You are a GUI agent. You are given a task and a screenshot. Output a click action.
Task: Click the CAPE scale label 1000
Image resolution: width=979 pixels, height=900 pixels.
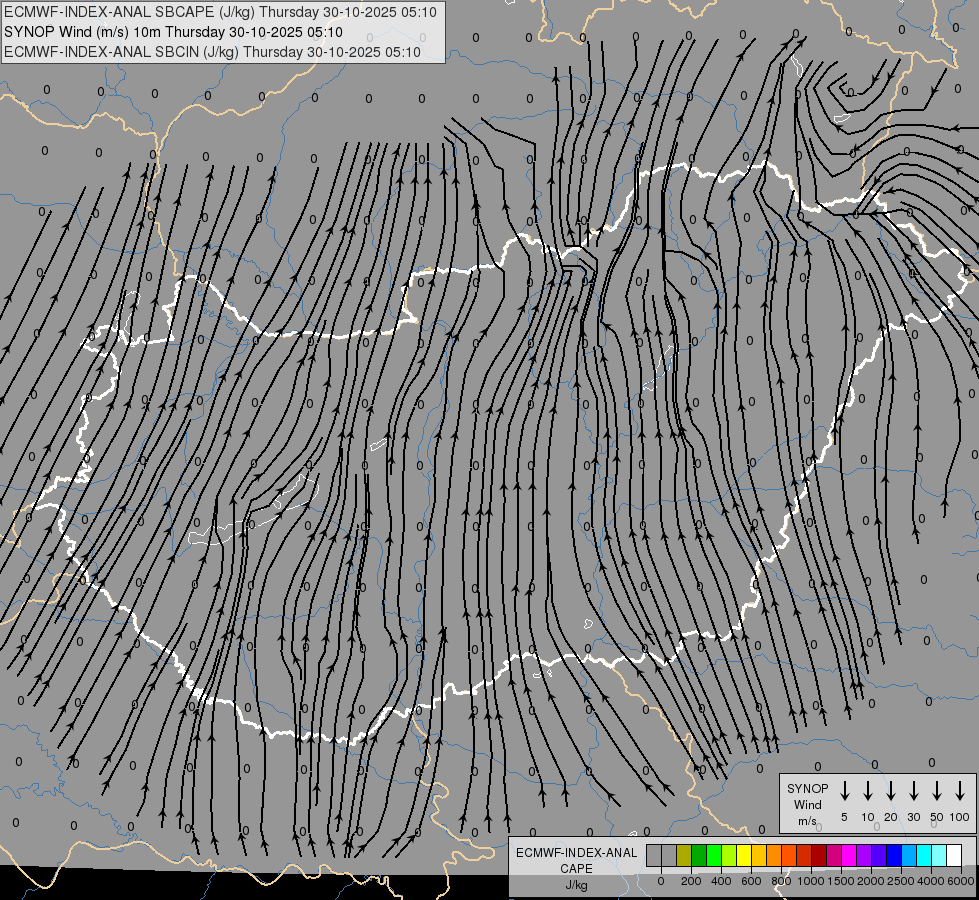click(x=811, y=881)
